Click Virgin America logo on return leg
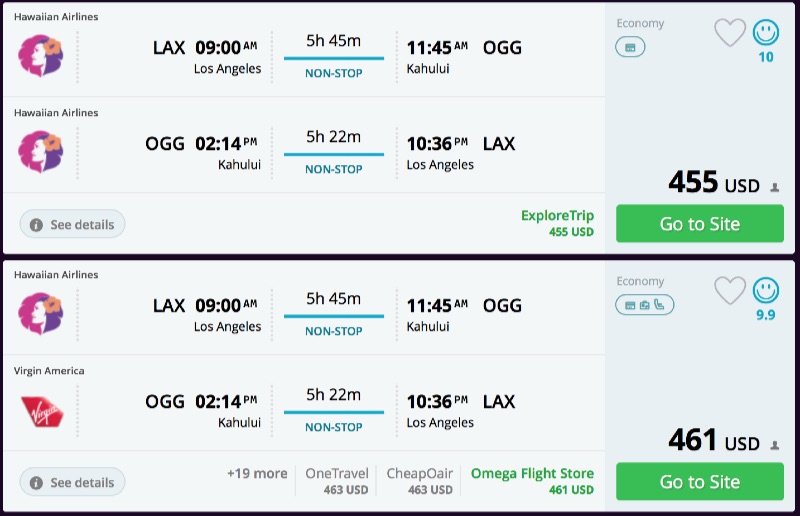Screen dimensions: 800x516 [40, 410]
